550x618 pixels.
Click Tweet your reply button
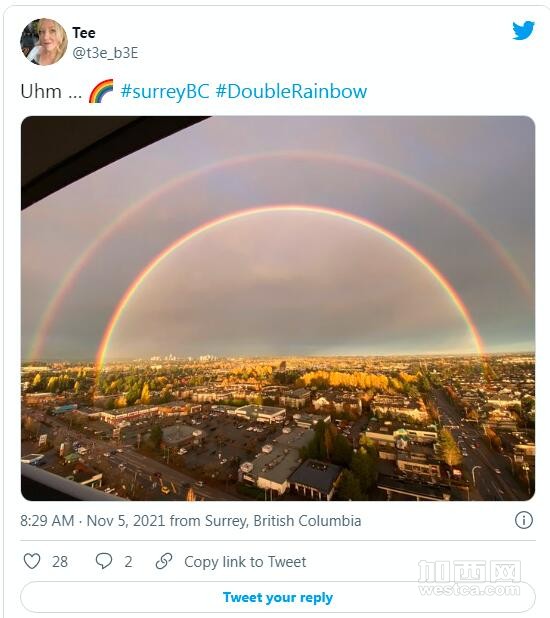click(278, 597)
